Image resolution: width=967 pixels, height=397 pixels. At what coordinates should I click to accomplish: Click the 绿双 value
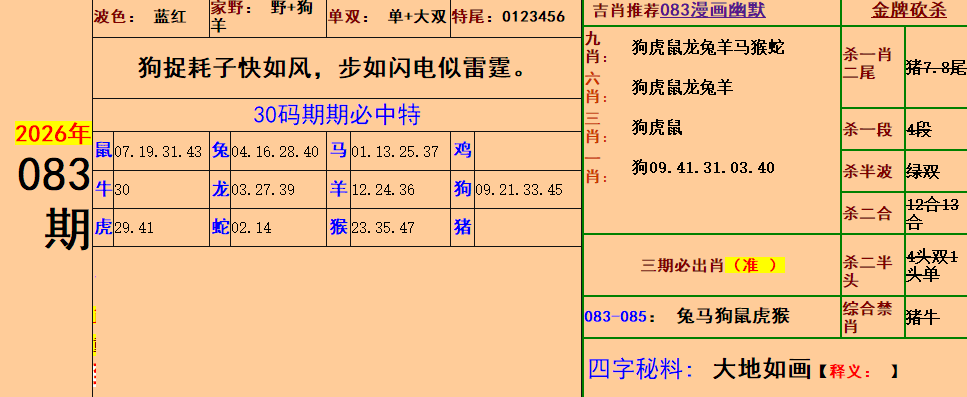pyautogui.click(x=923, y=171)
